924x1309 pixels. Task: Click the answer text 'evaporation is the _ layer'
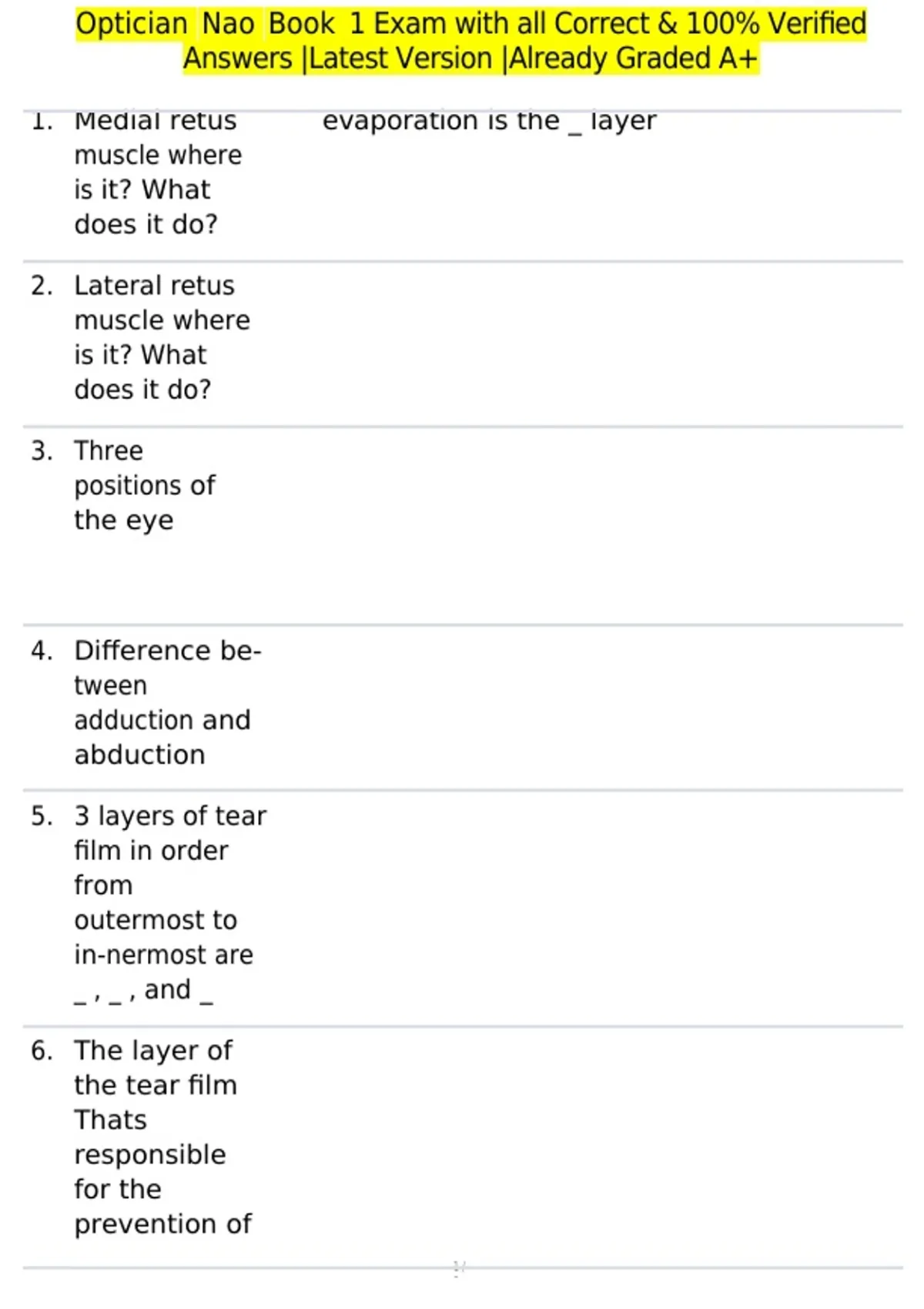[x=489, y=122]
